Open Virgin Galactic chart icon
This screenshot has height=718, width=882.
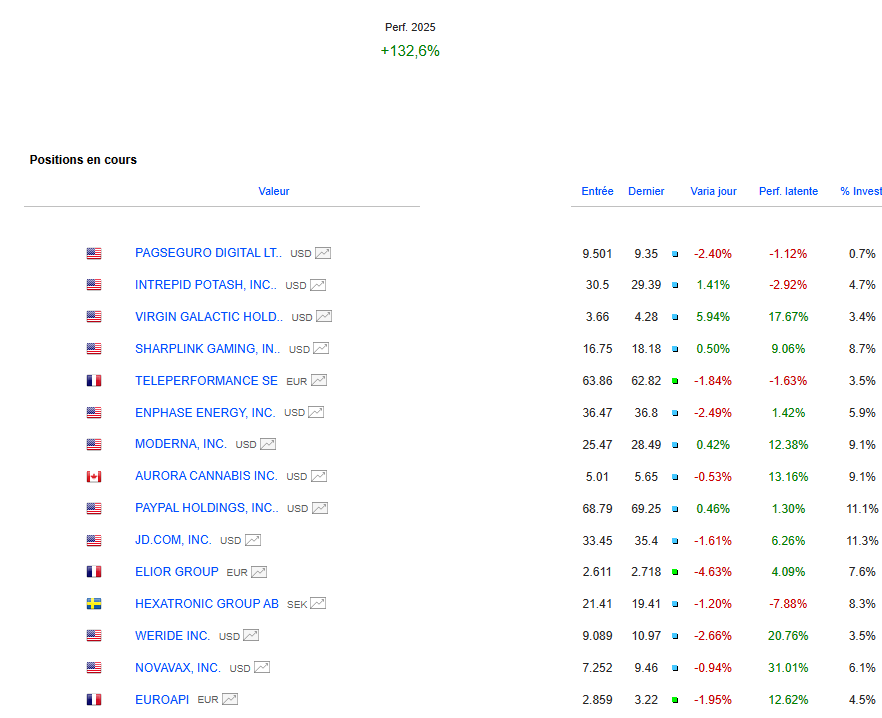324,317
